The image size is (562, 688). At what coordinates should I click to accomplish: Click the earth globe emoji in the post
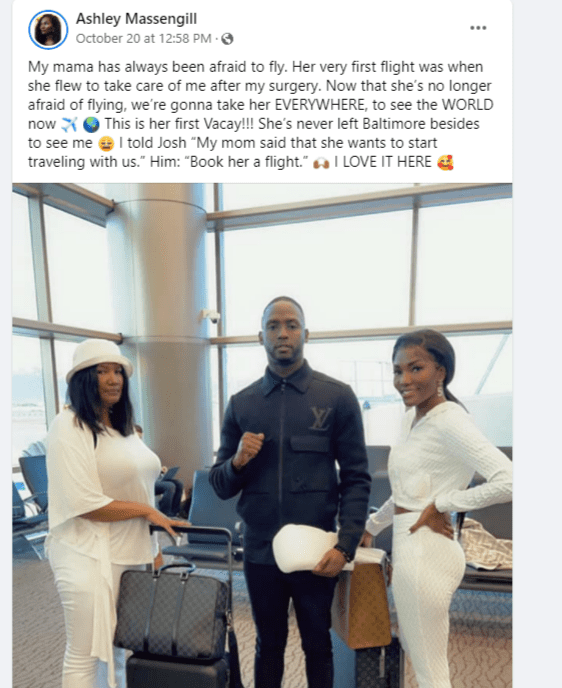click(91, 125)
